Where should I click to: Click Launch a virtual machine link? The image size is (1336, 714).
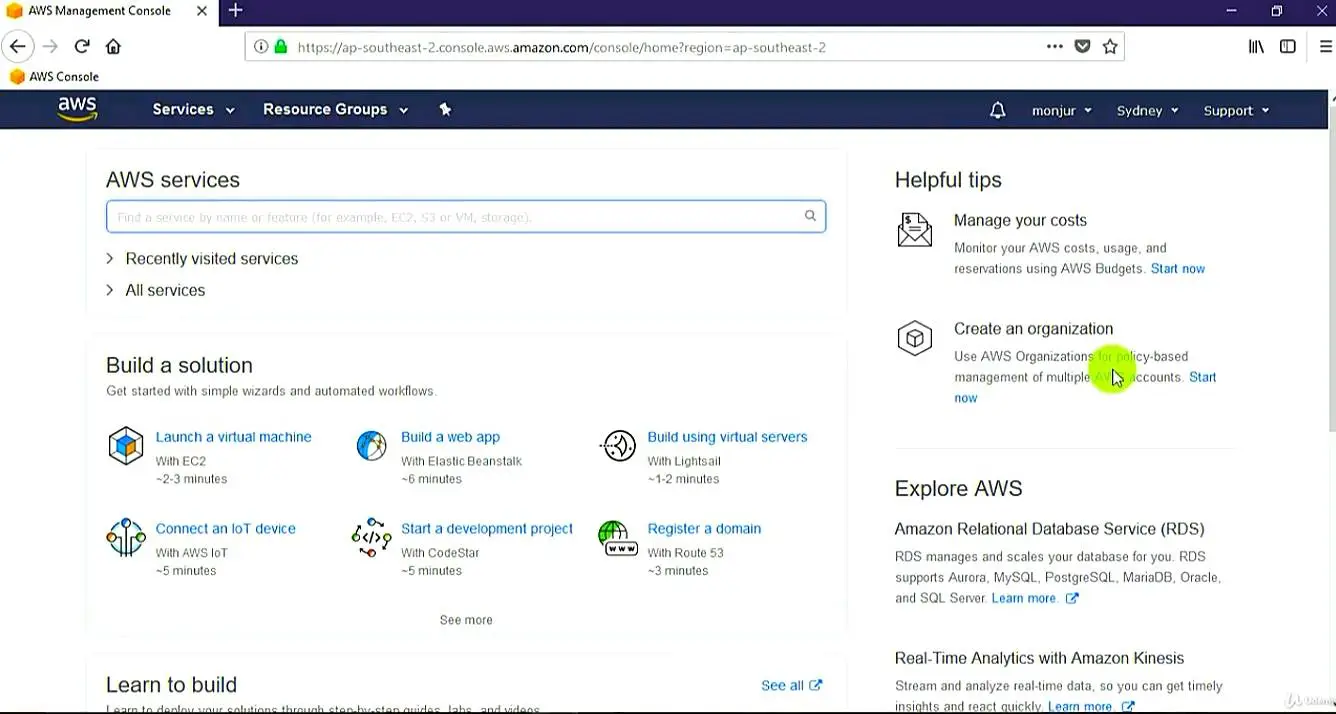pyautogui.click(x=233, y=437)
